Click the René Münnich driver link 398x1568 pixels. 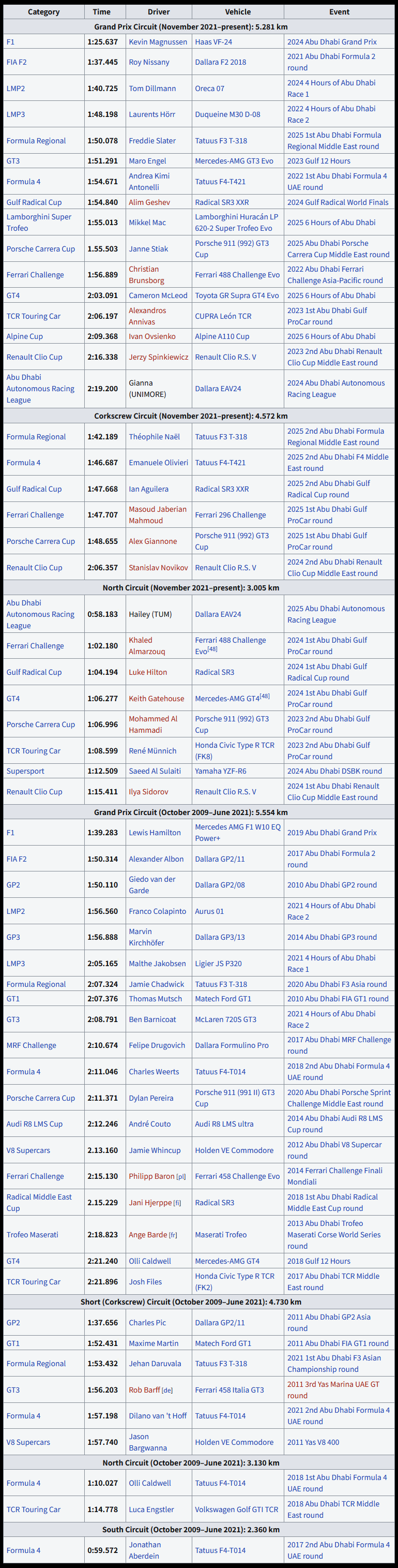pyautogui.click(x=152, y=750)
